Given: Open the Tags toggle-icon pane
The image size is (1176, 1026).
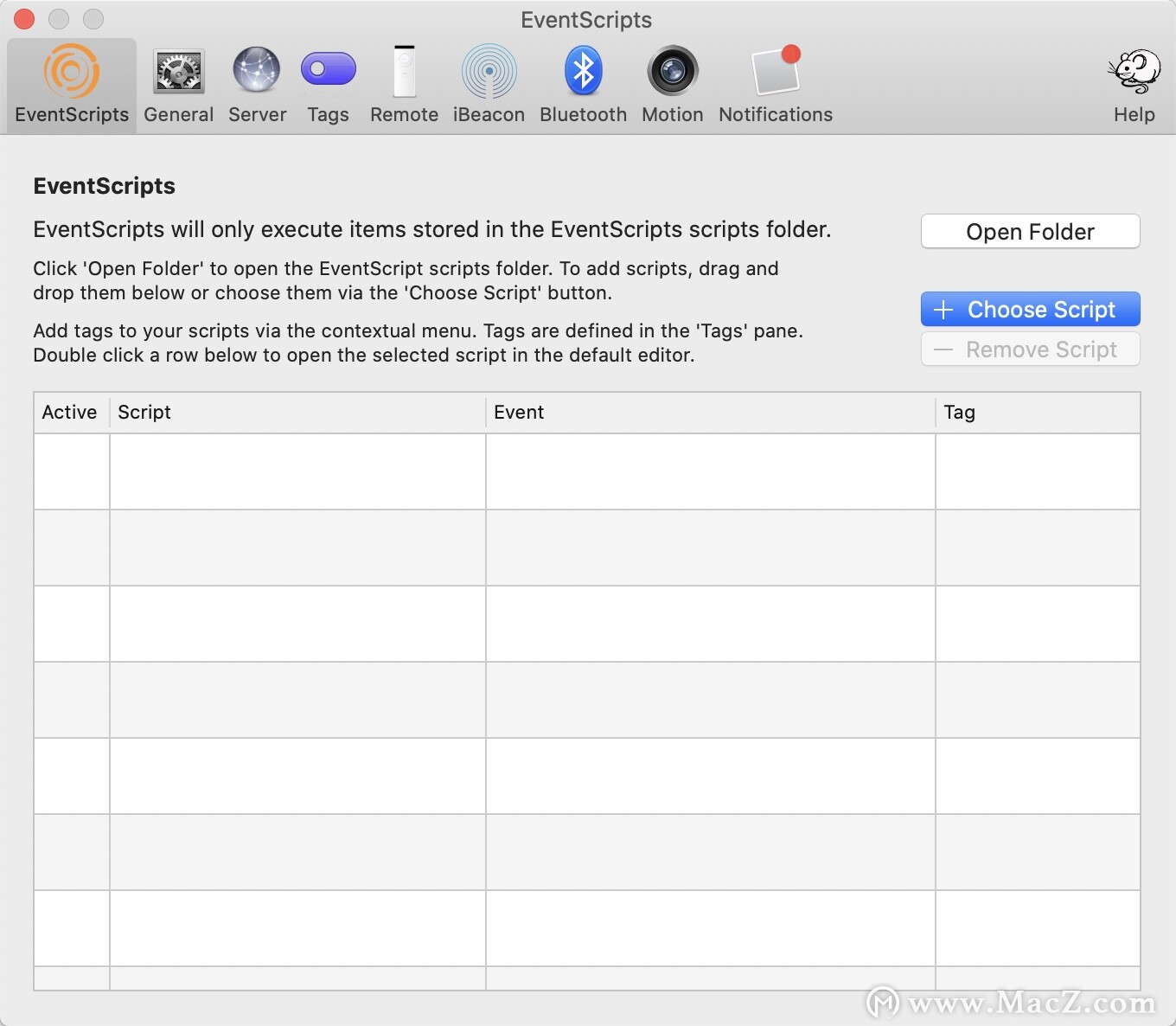Looking at the screenshot, I should pos(328,85).
